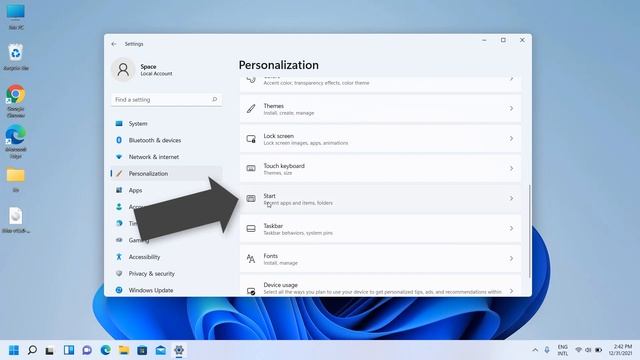Select the This PC desktop icon
The image size is (640, 360).
(16, 17)
